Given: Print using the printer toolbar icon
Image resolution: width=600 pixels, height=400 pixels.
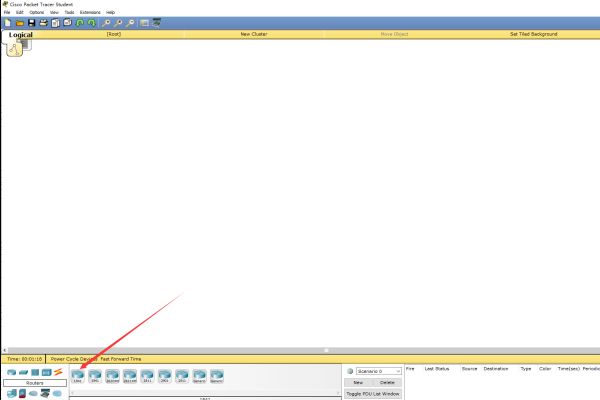Looking at the screenshot, I should 43,23.
